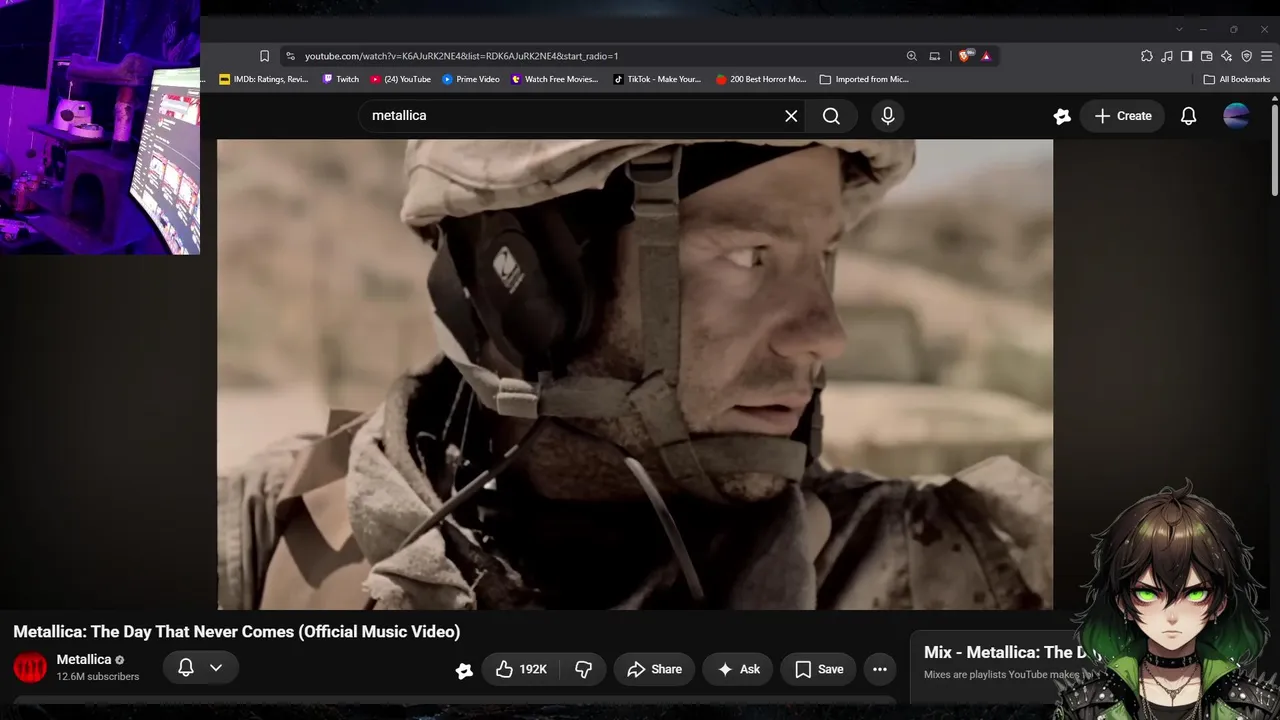Viewport: 1280px width, 720px height.
Task: Click the sparkle icon left of Create
Action: pyautogui.click(x=1062, y=116)
